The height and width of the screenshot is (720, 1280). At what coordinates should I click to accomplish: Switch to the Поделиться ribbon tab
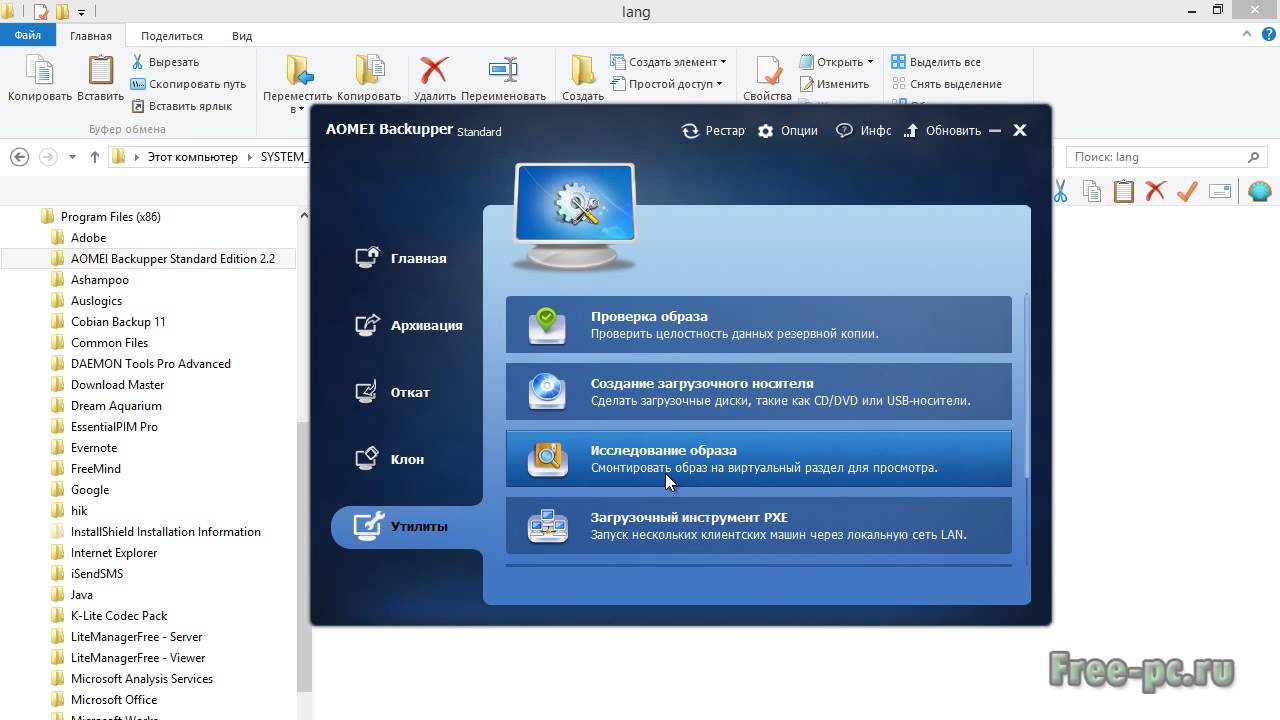[x=172, y=35]
